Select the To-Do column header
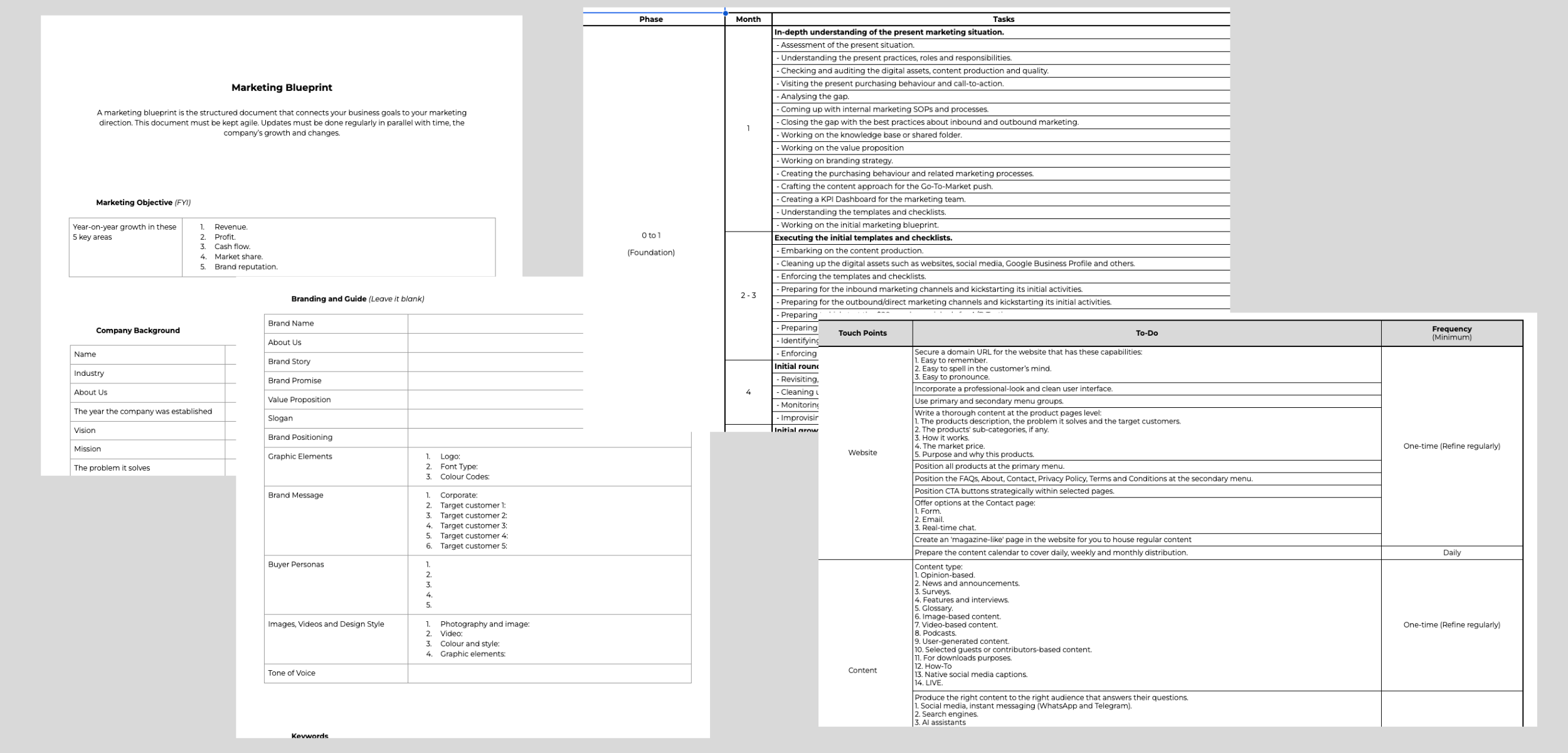This screenshot has height=753, width=1568. (x=1146, y=333)
